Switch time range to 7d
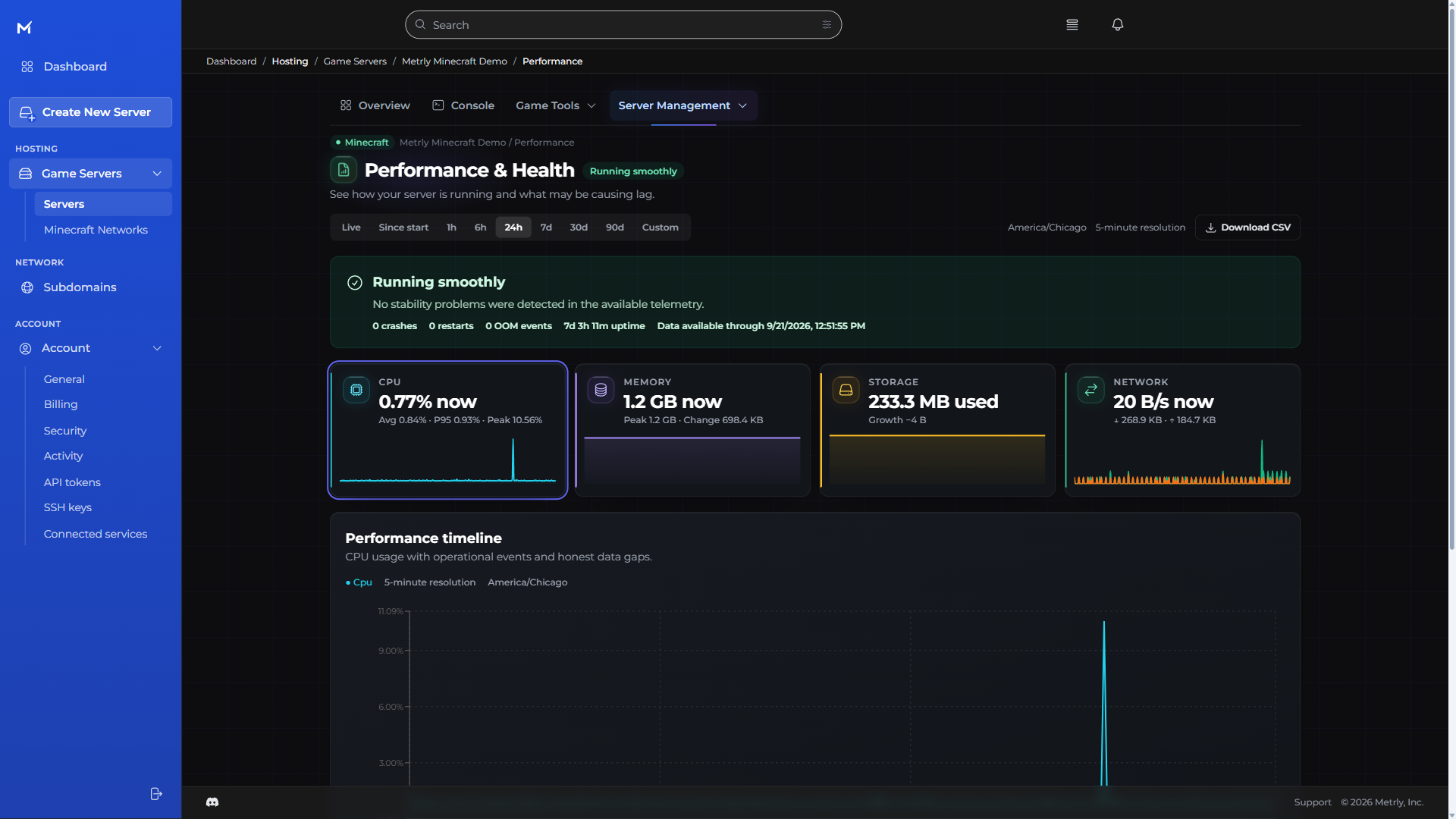The image size is (1456, 819). [546, 227]
